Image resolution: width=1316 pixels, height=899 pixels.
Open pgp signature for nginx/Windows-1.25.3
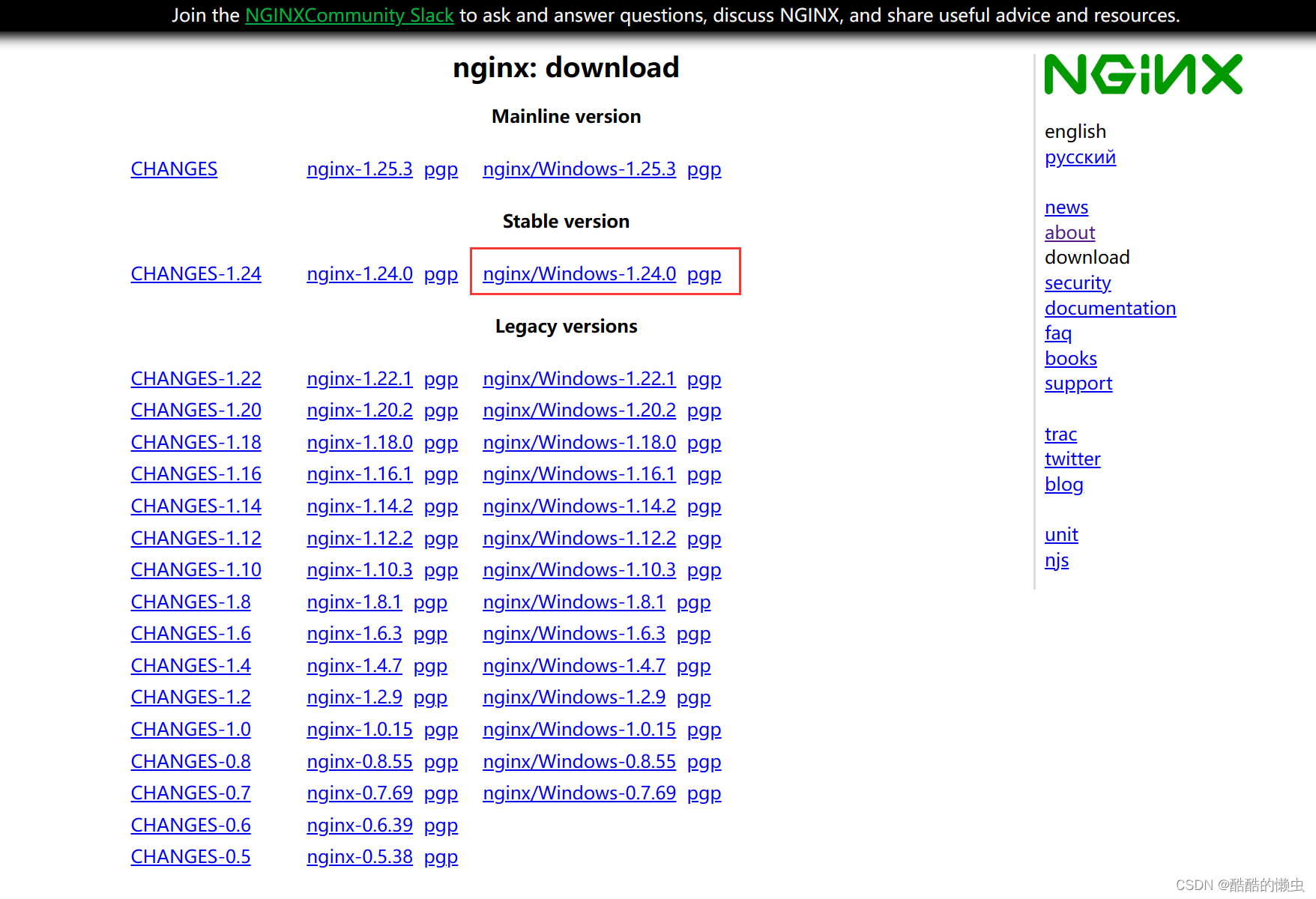[704, 169]
